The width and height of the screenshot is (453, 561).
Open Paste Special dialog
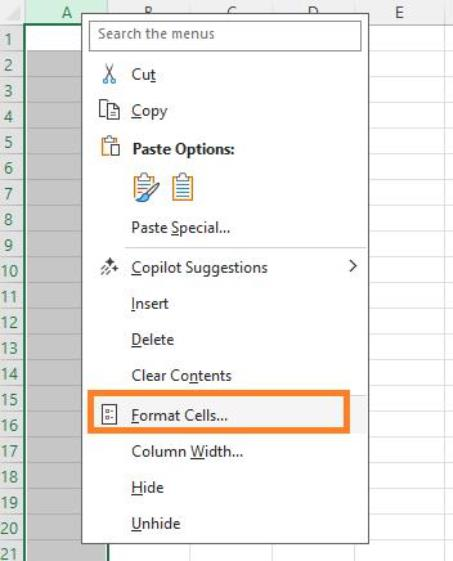pyautogui.click(x=181, y=228)
